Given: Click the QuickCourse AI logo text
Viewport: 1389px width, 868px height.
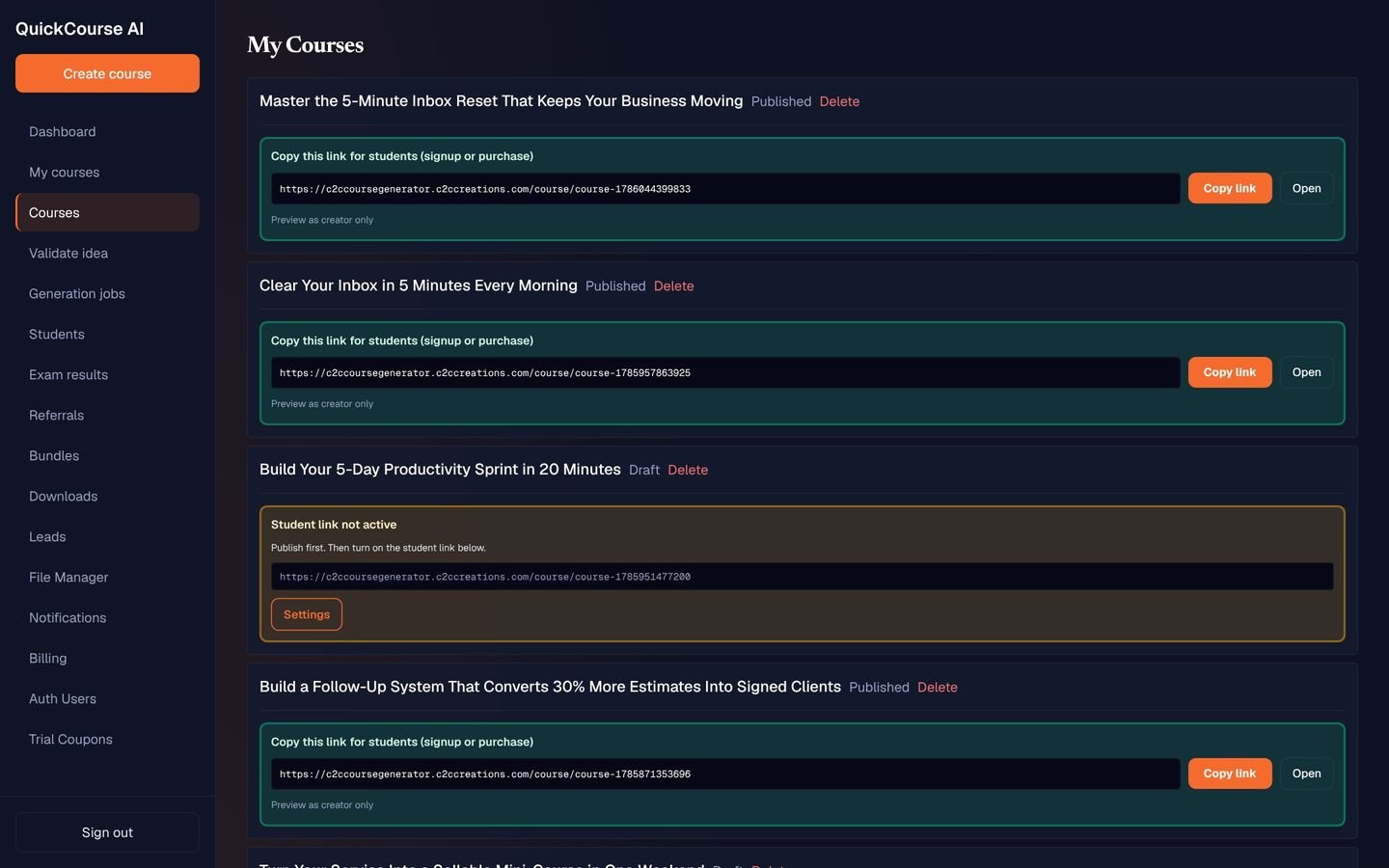Looking at the screenshot, I should (x=79, y=29).
